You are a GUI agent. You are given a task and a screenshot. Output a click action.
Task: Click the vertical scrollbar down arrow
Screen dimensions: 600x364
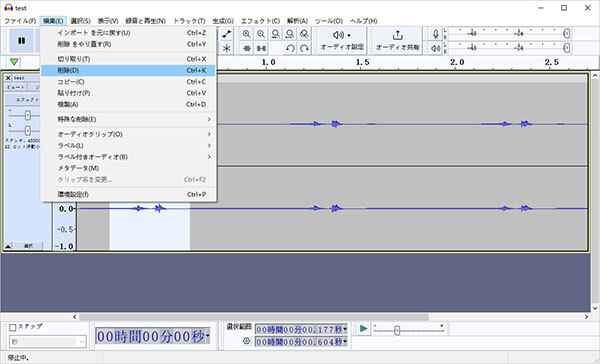595,308
